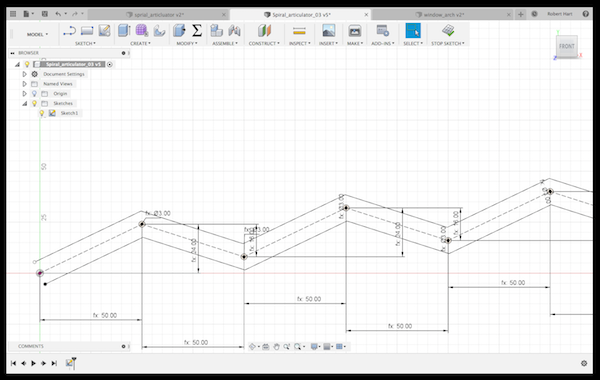The height and width of the screenshot is (380, 600).
Task: Click the Undo arrow icon
Action: (x=58, y=14)
